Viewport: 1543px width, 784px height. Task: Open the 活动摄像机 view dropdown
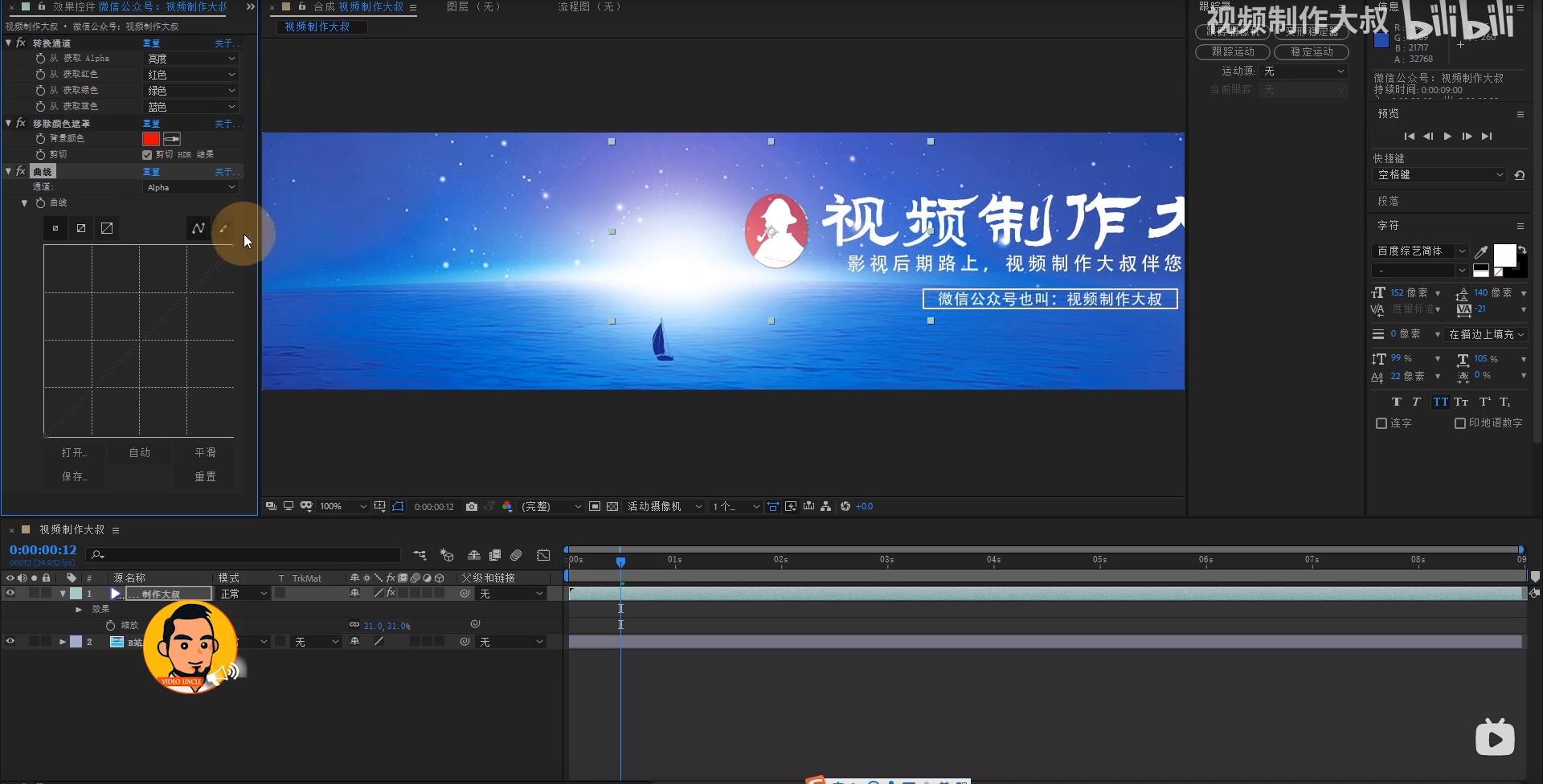(665, 506)
